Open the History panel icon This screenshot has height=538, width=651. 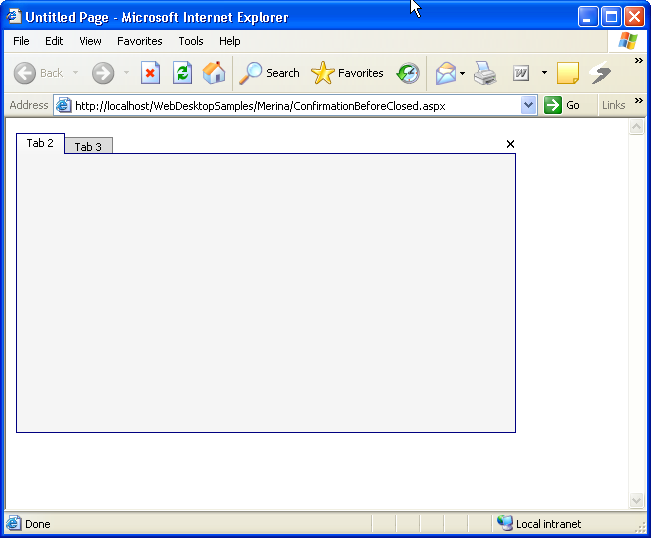[x=408, y=73]
